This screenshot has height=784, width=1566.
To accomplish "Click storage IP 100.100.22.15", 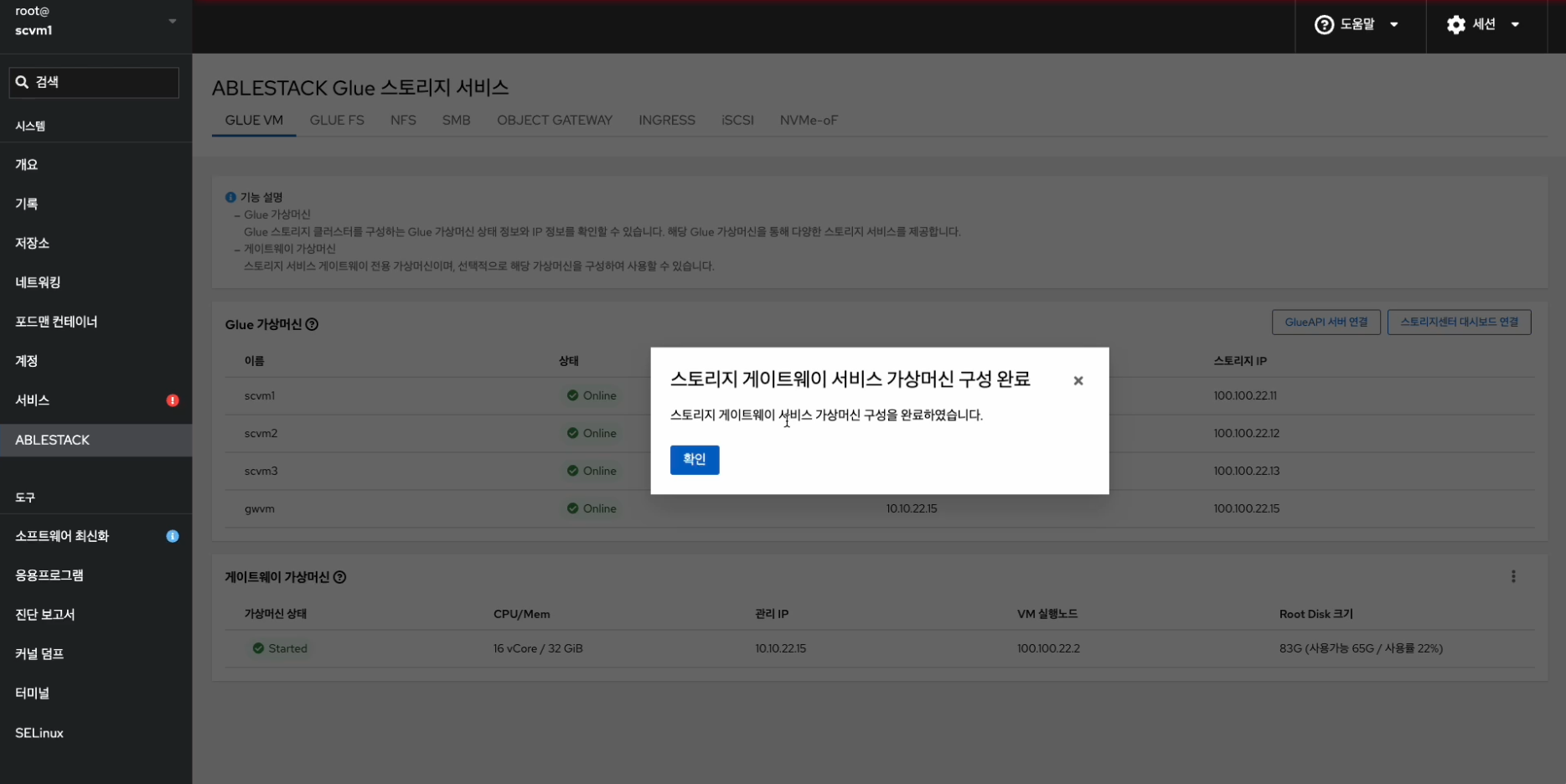I will coord(1247,509).
